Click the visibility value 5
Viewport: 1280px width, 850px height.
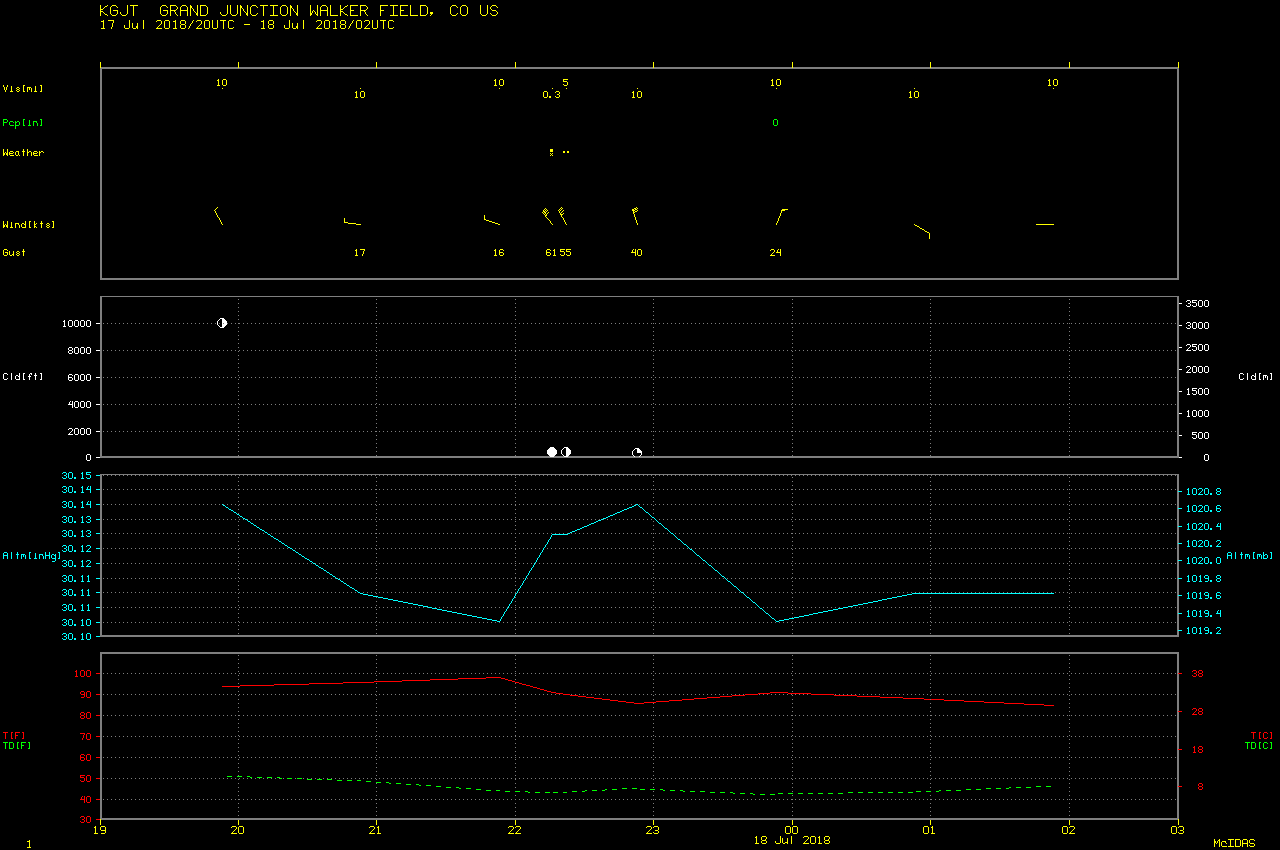(x=565, y=83)
